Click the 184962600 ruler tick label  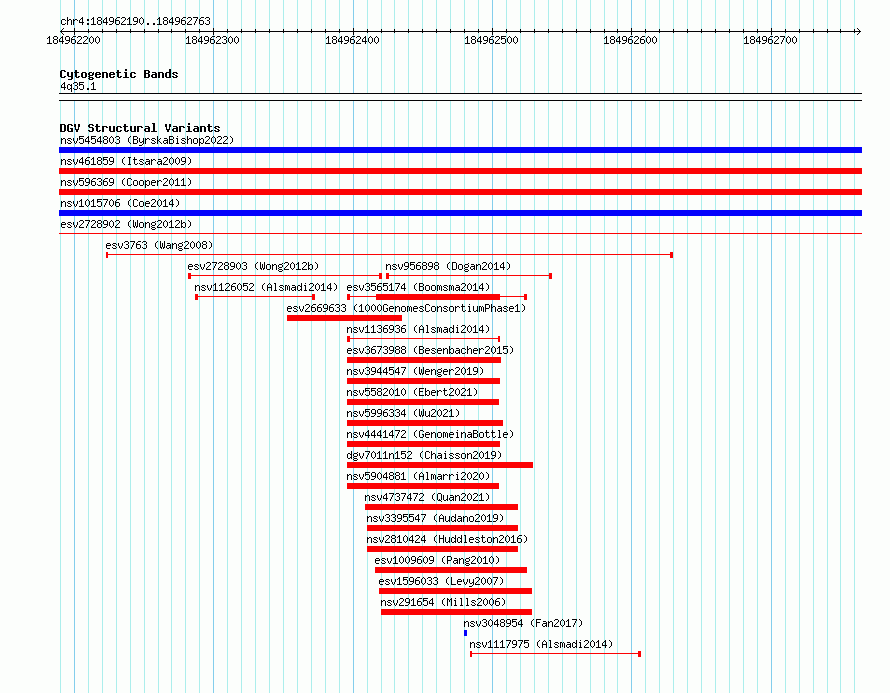point(630,40)
